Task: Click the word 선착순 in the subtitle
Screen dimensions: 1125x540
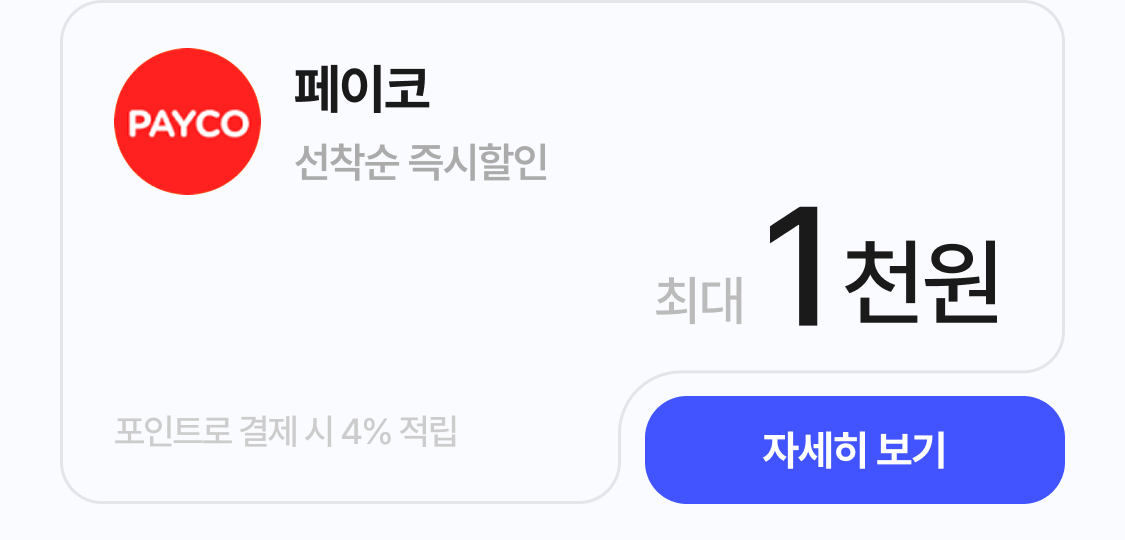Action: [346, 163]
